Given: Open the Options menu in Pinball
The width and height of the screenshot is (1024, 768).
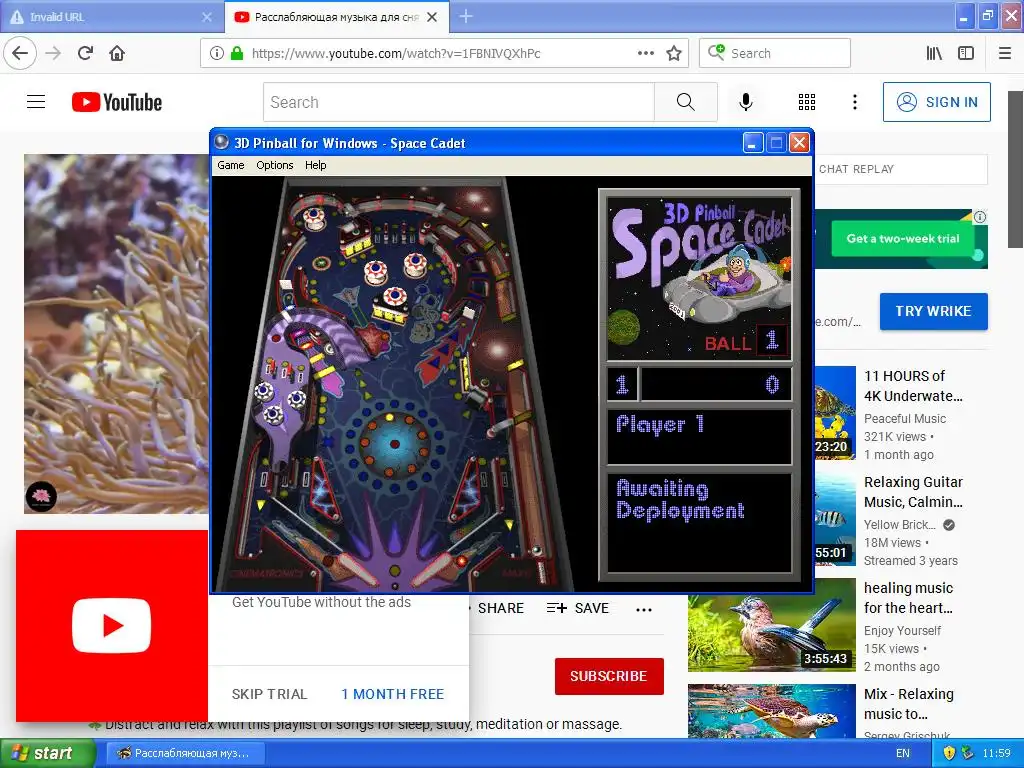Looking at the screenshot, I should tap(274, 165).
